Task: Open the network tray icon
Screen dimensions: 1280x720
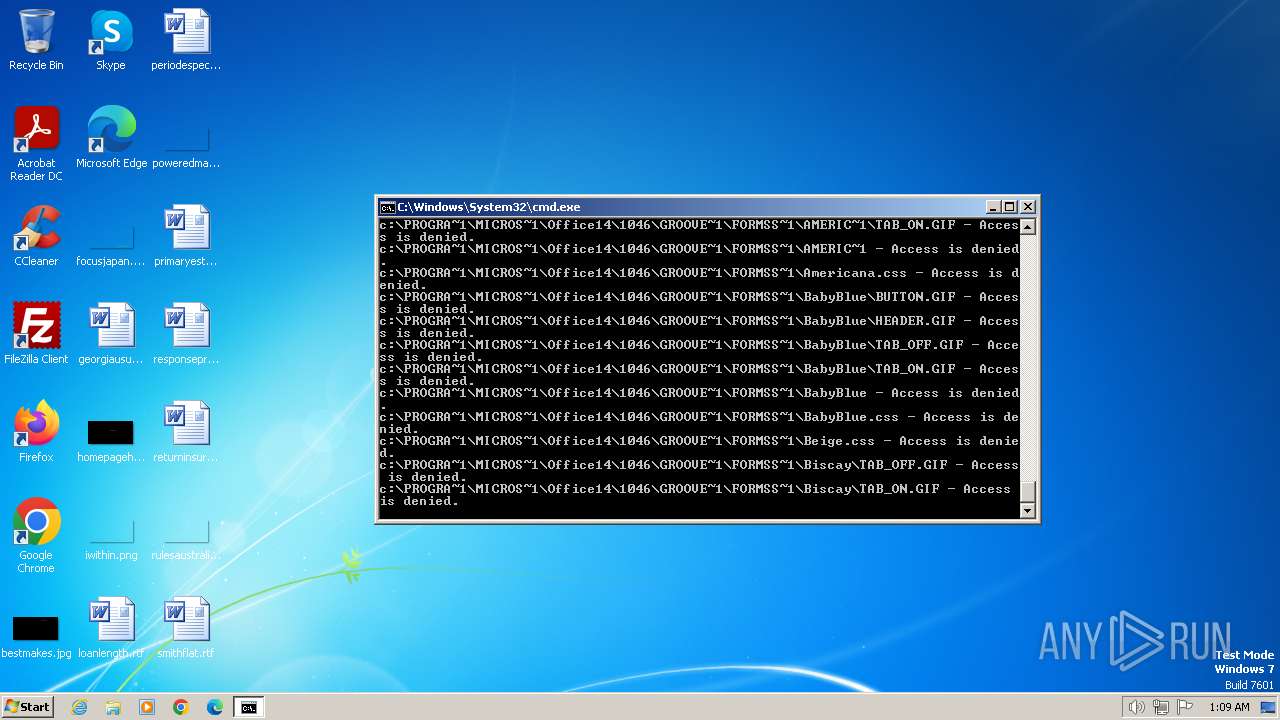Action: (x=1161, y=707)
